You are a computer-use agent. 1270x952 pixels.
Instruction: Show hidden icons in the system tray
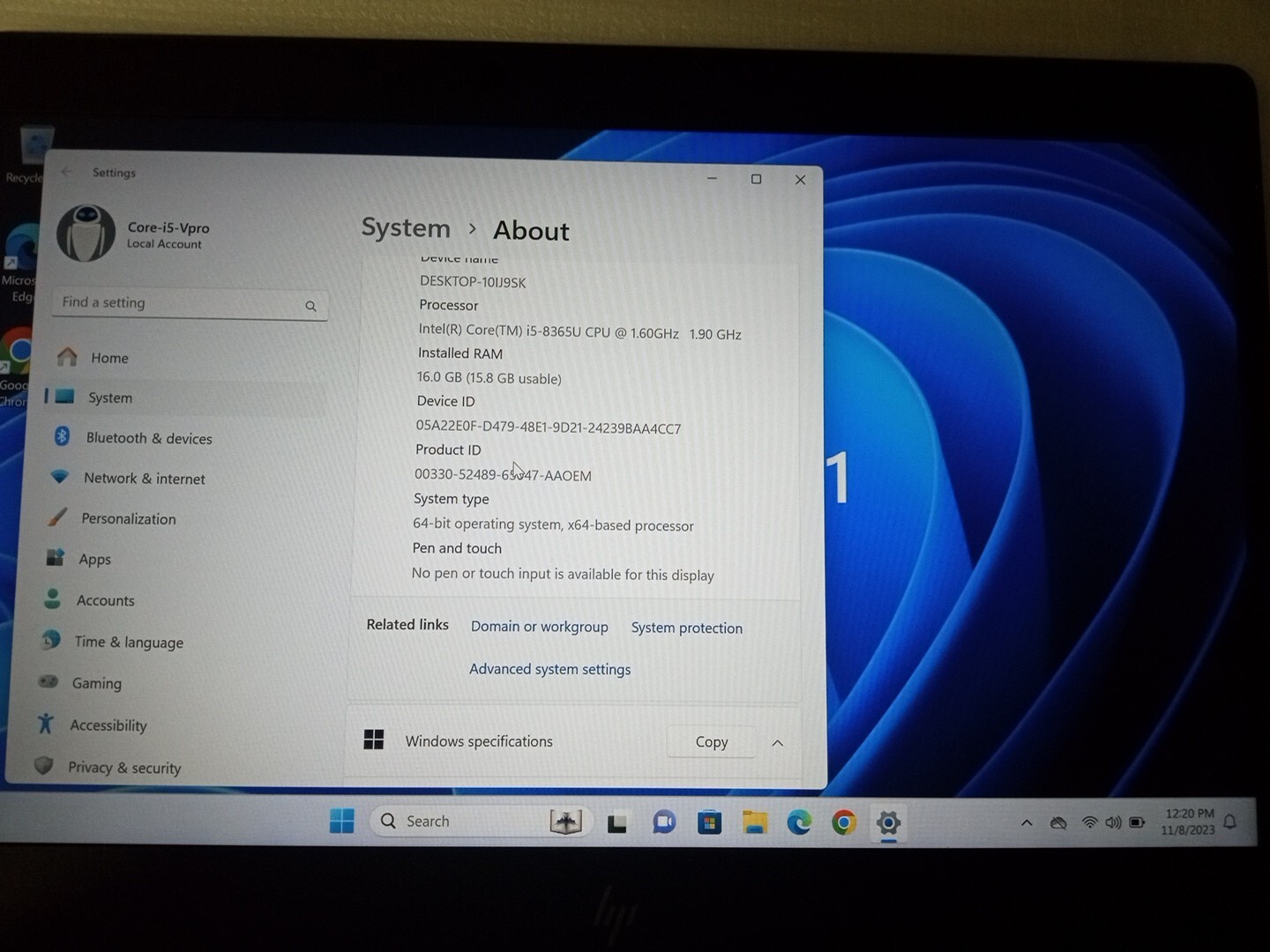tap(1026, 823)
